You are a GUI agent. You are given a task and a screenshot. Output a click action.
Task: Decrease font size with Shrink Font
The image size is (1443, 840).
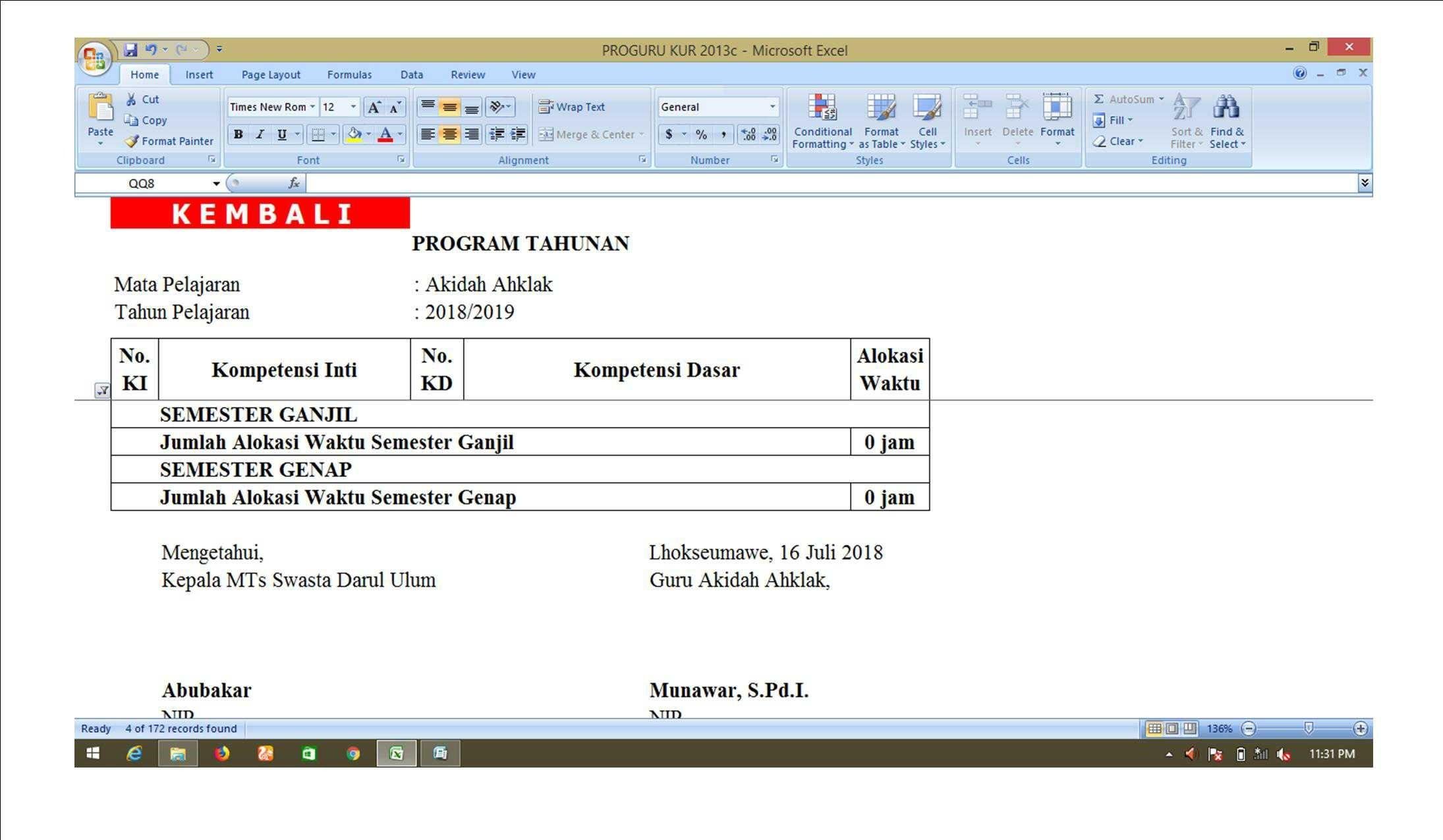coord(395,107)
